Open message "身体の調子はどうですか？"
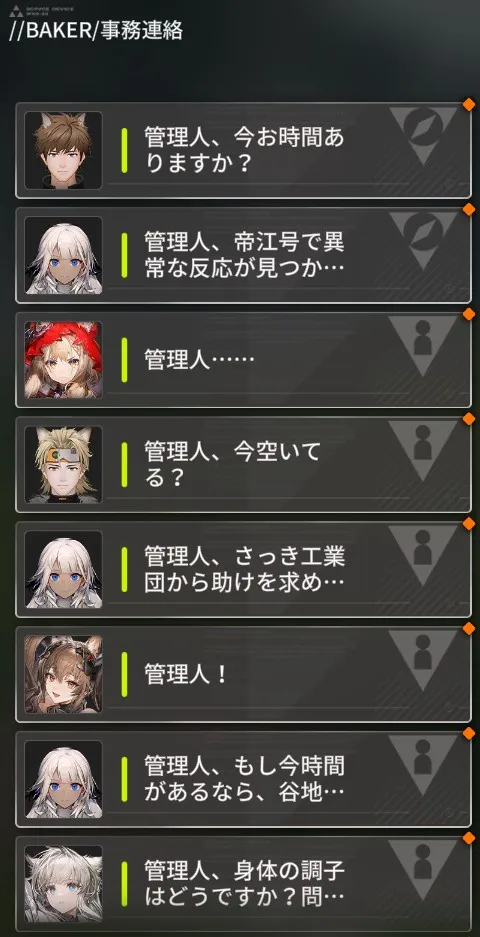The image size is (480, 937). [243, 884]
